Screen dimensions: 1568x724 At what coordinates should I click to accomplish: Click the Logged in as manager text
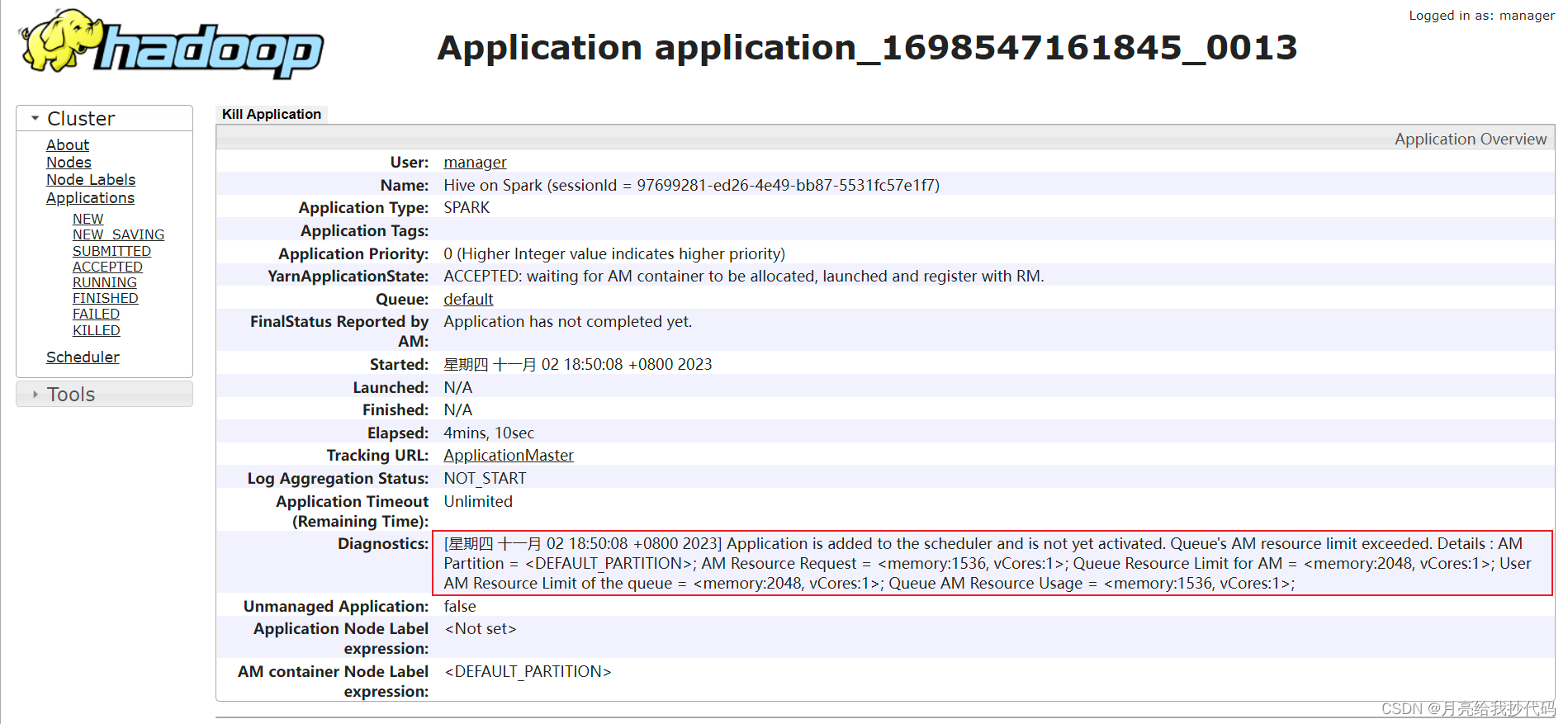[1481, 16]
